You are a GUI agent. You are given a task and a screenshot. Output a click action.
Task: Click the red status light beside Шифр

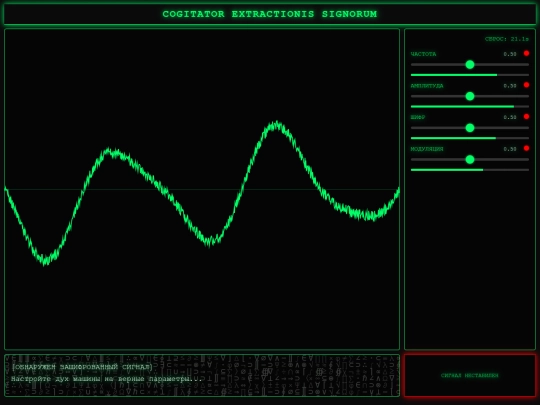click(x=526, y=117)
